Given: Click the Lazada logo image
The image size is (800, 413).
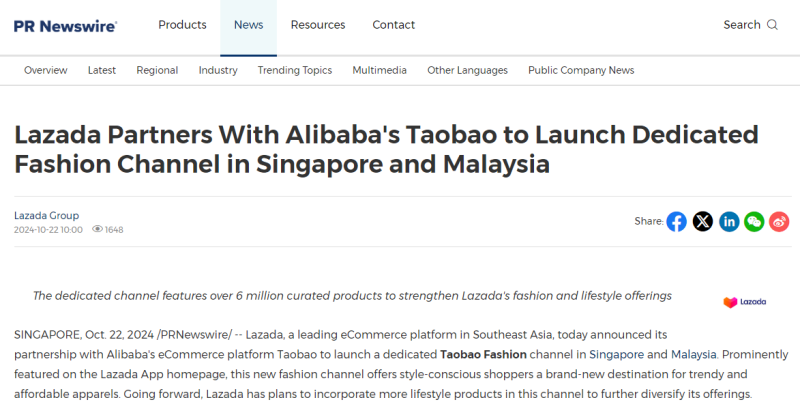Looking at the screenshot, I should [x=744, y=302].
